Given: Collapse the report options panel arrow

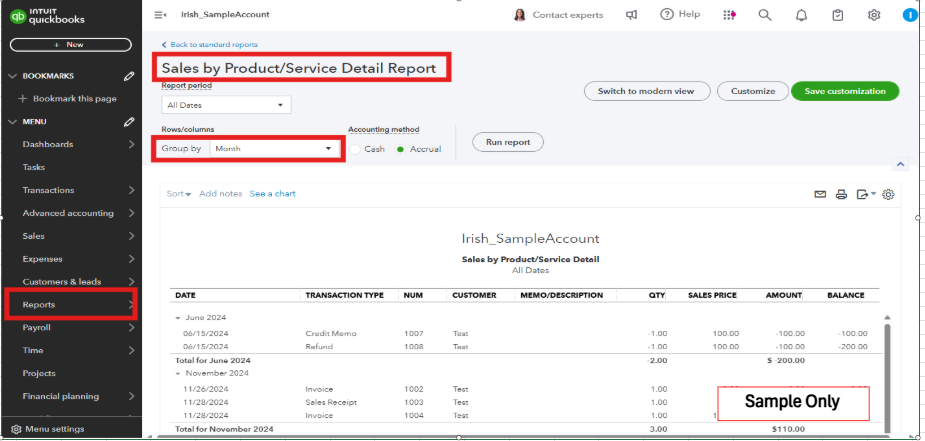Looking at the screenshot, I should (x=900, y=164).
